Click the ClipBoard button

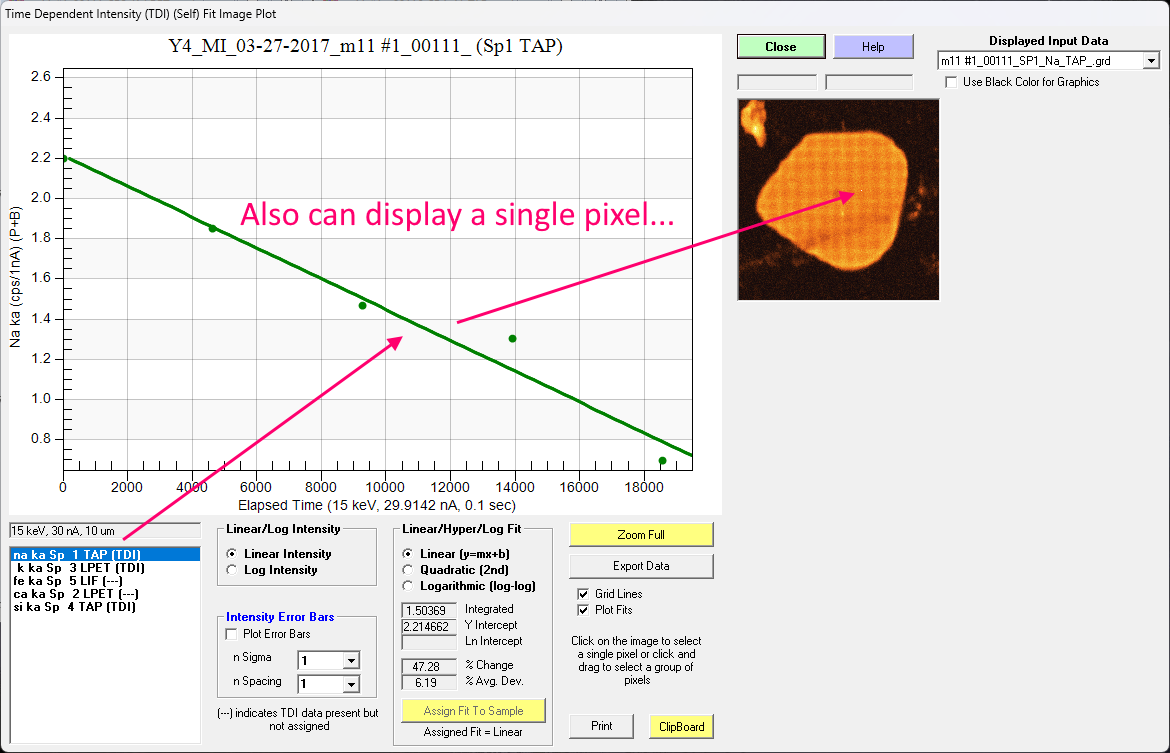(681, 727)
